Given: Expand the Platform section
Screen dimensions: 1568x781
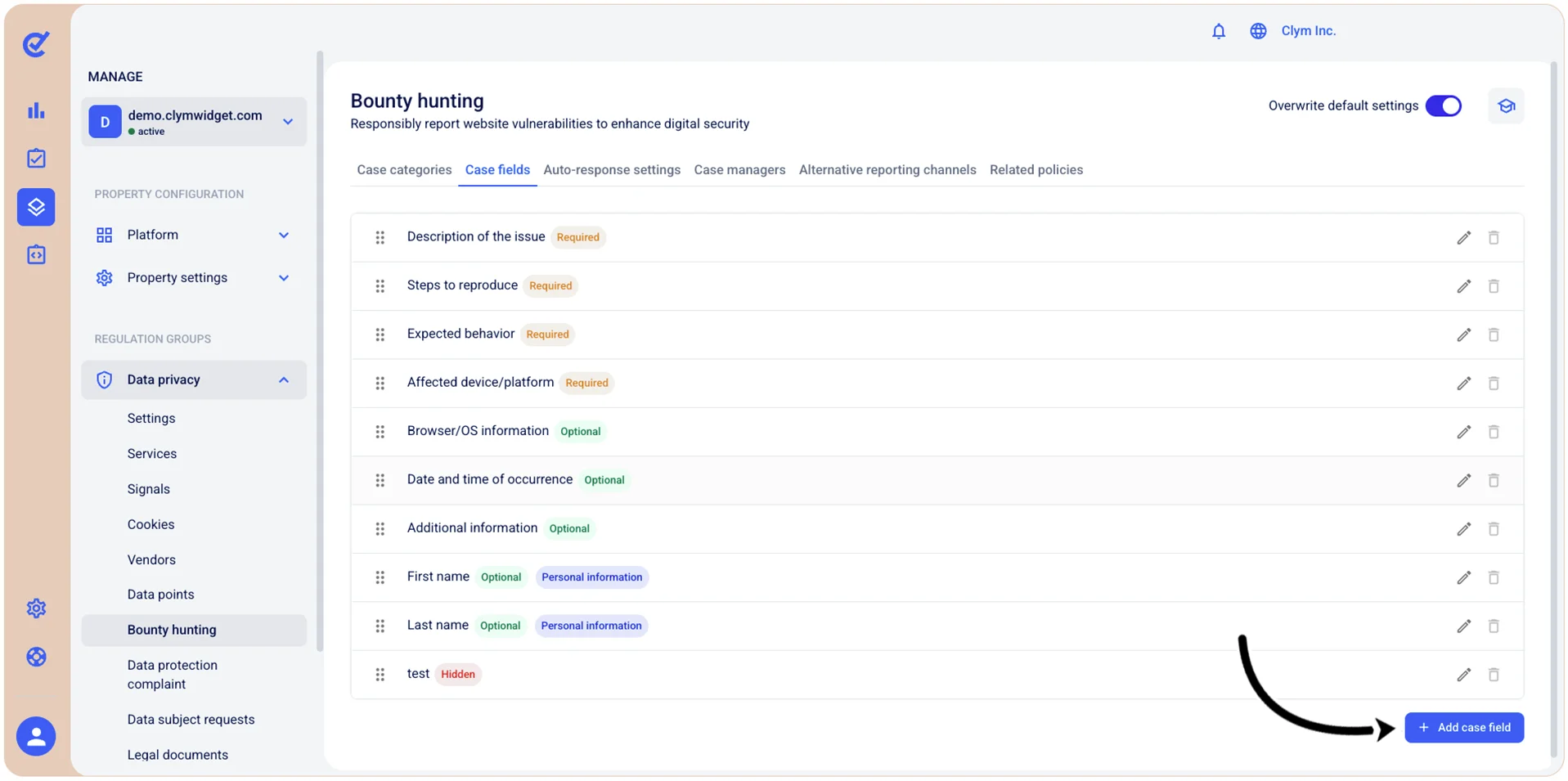Looking at the screenshot, I should (x=194, y=236).
